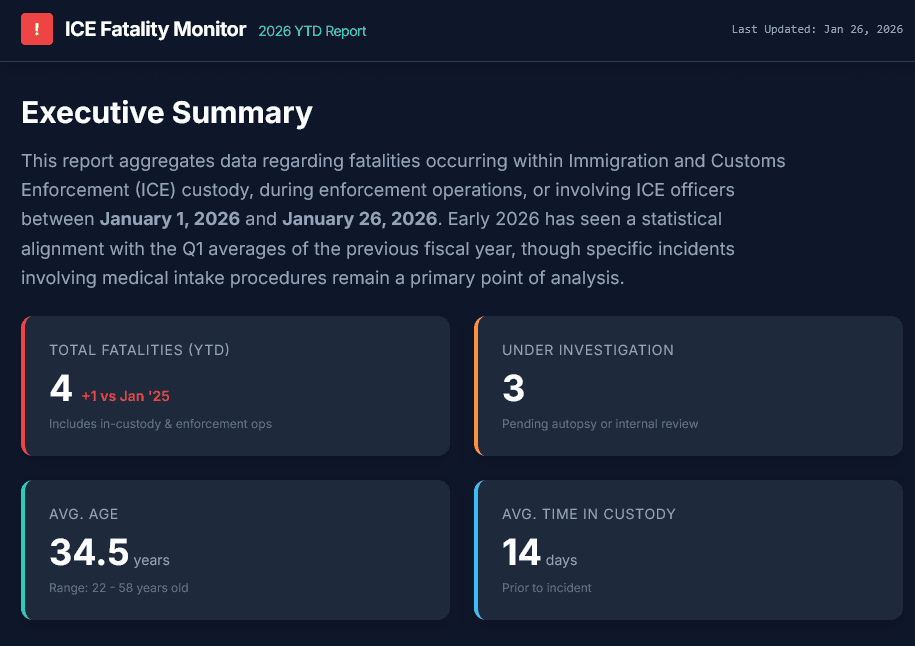
Task: Select the Executive Summary heading
Action: [x=167, y=113]
